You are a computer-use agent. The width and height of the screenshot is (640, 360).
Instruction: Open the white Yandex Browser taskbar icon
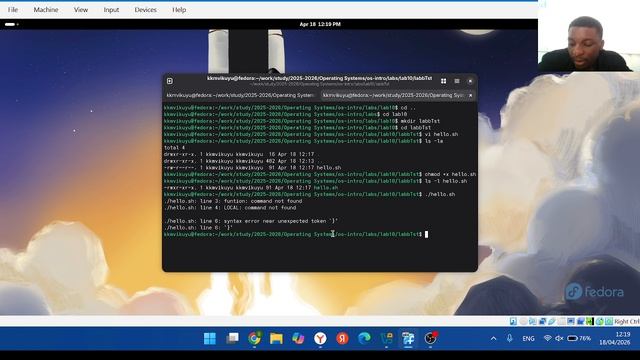320,338
